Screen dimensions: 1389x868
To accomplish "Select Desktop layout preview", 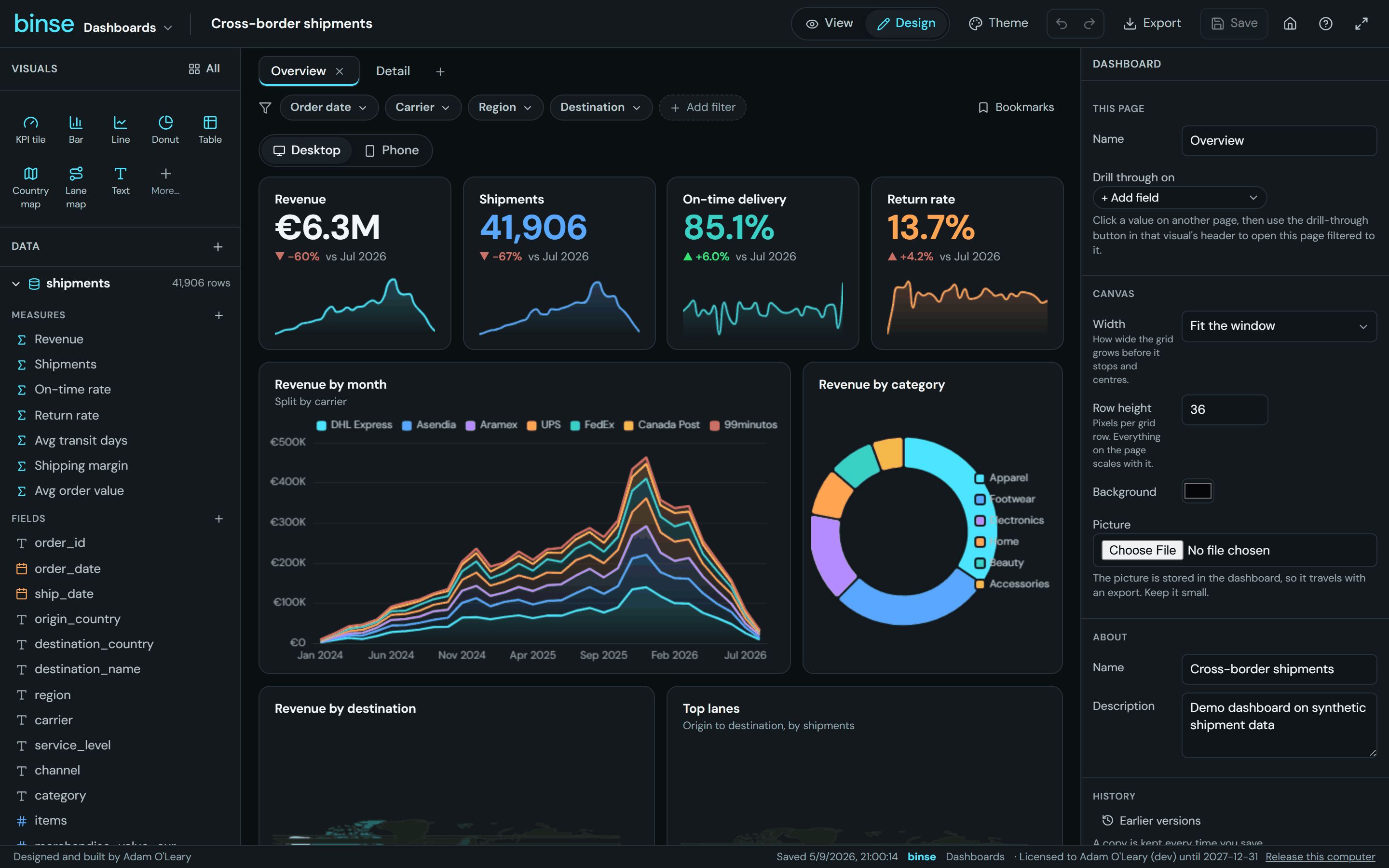I will (x=307, y=150).
